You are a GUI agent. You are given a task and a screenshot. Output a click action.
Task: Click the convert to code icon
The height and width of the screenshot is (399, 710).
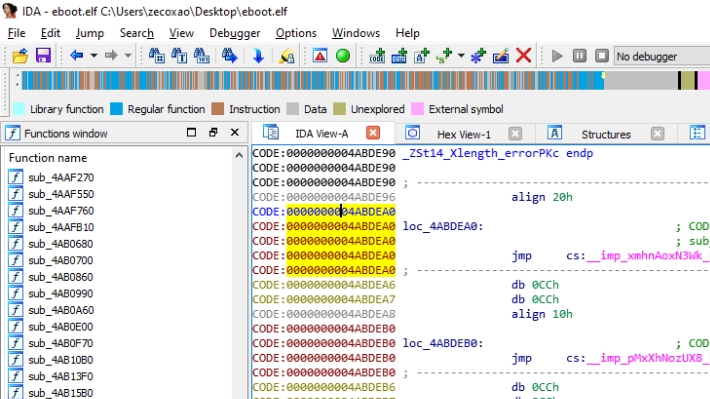pyautogui.click(x=377, y=56)
